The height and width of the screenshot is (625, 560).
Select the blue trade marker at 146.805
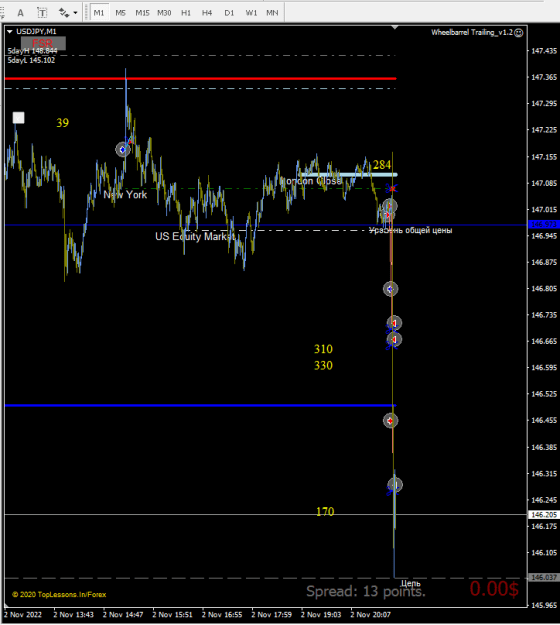(390, 289)
